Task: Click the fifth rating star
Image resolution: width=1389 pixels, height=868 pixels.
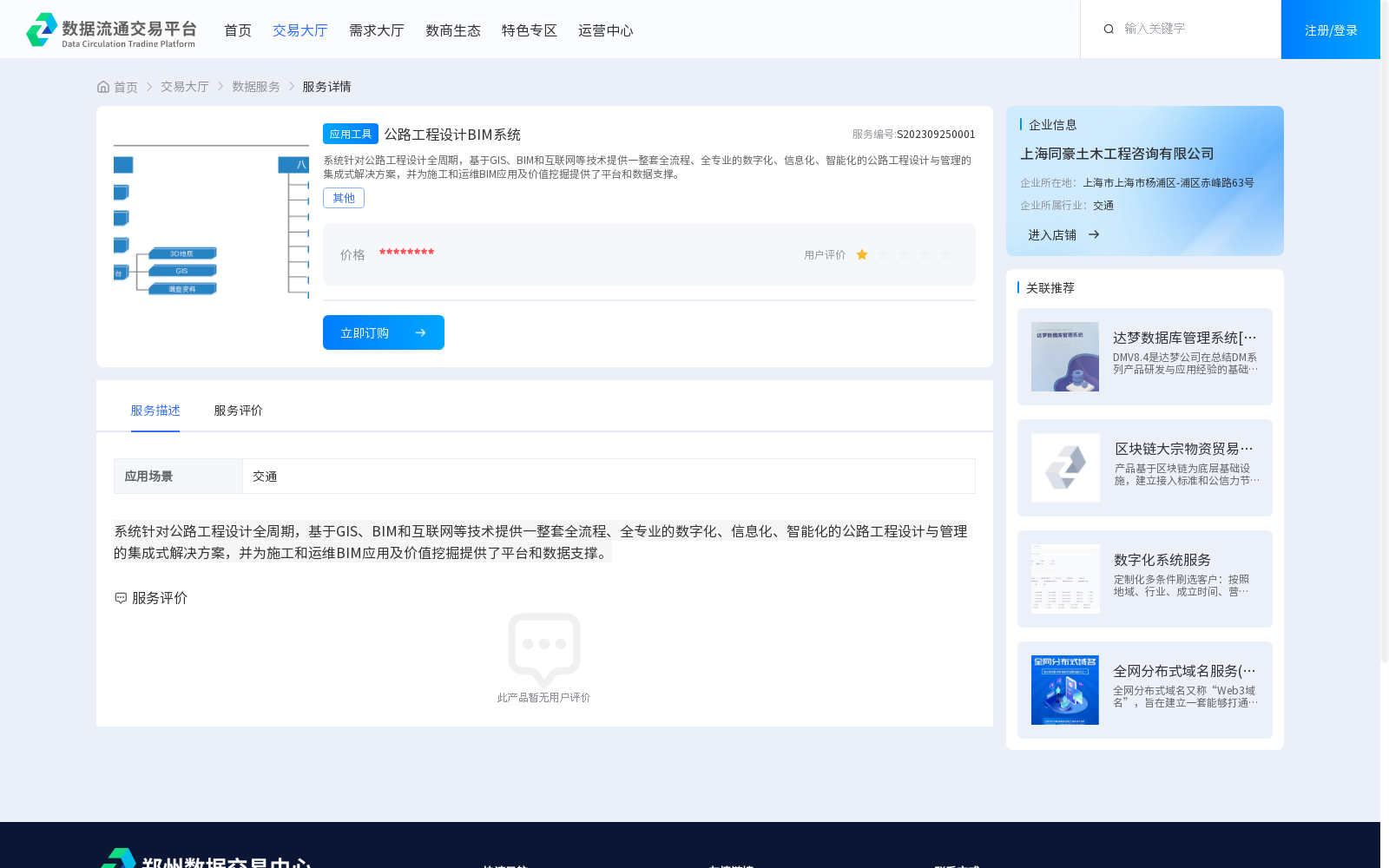Action: [x=945, y=254]
